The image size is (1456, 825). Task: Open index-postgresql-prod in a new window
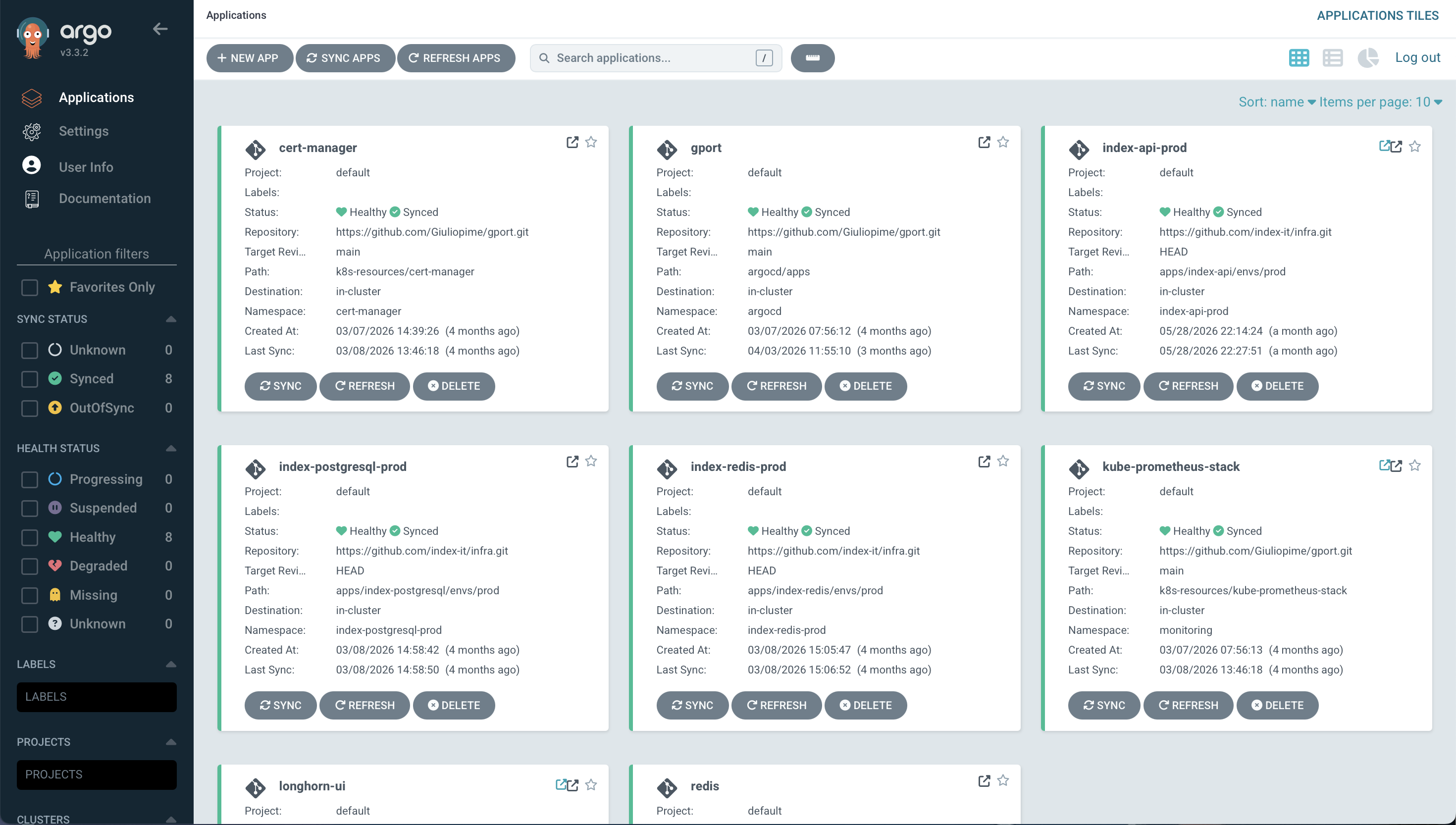click(x=572, y=461)
